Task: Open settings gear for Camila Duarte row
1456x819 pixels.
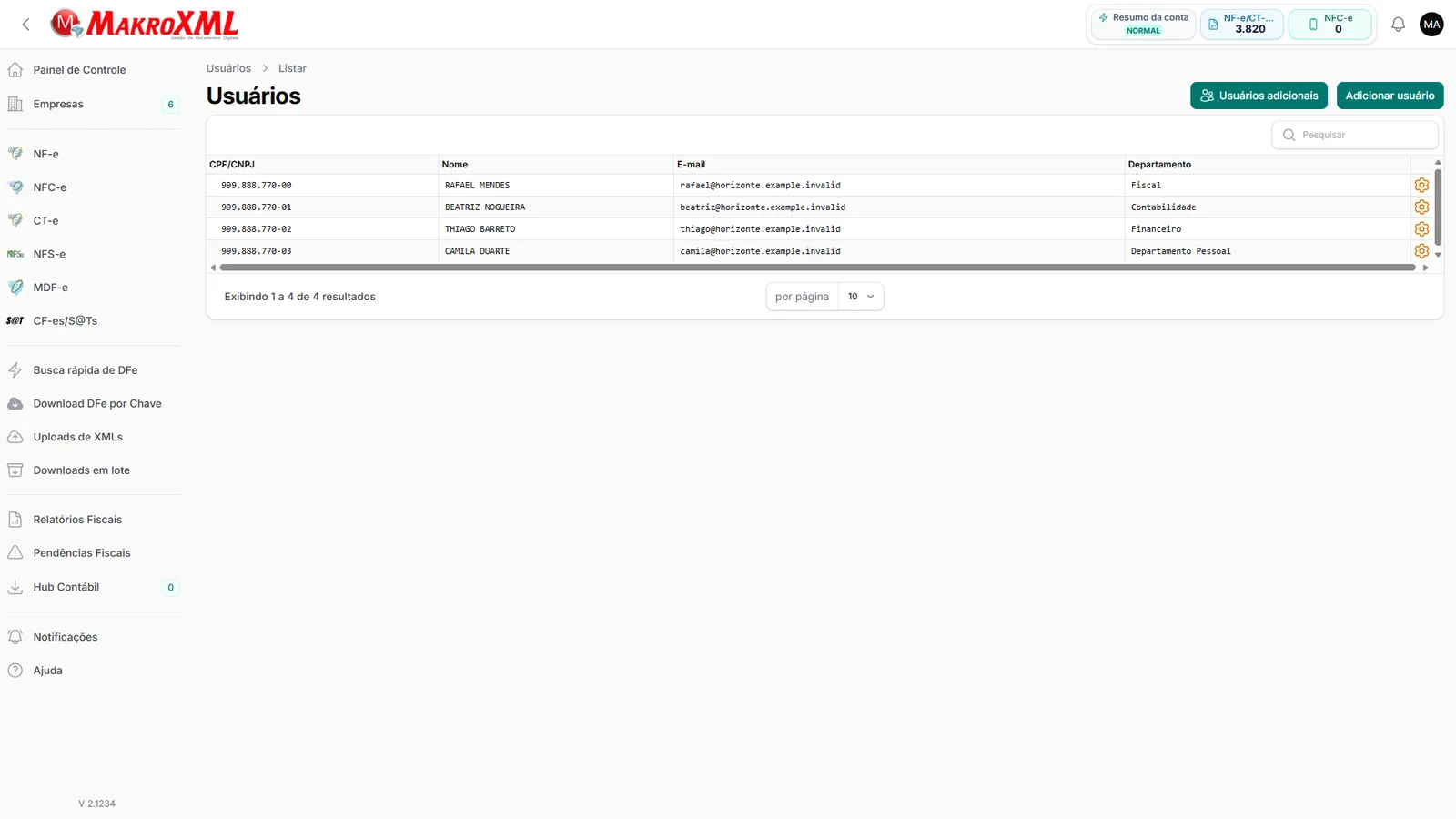Action: [x=1421, y=251]
